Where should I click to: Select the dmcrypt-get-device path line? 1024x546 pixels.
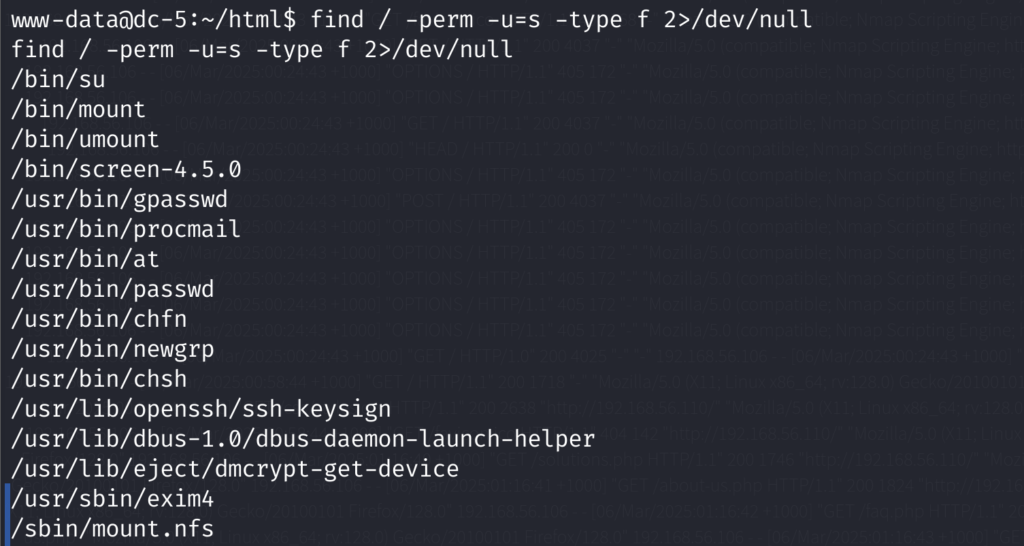(x=235, y=470)
